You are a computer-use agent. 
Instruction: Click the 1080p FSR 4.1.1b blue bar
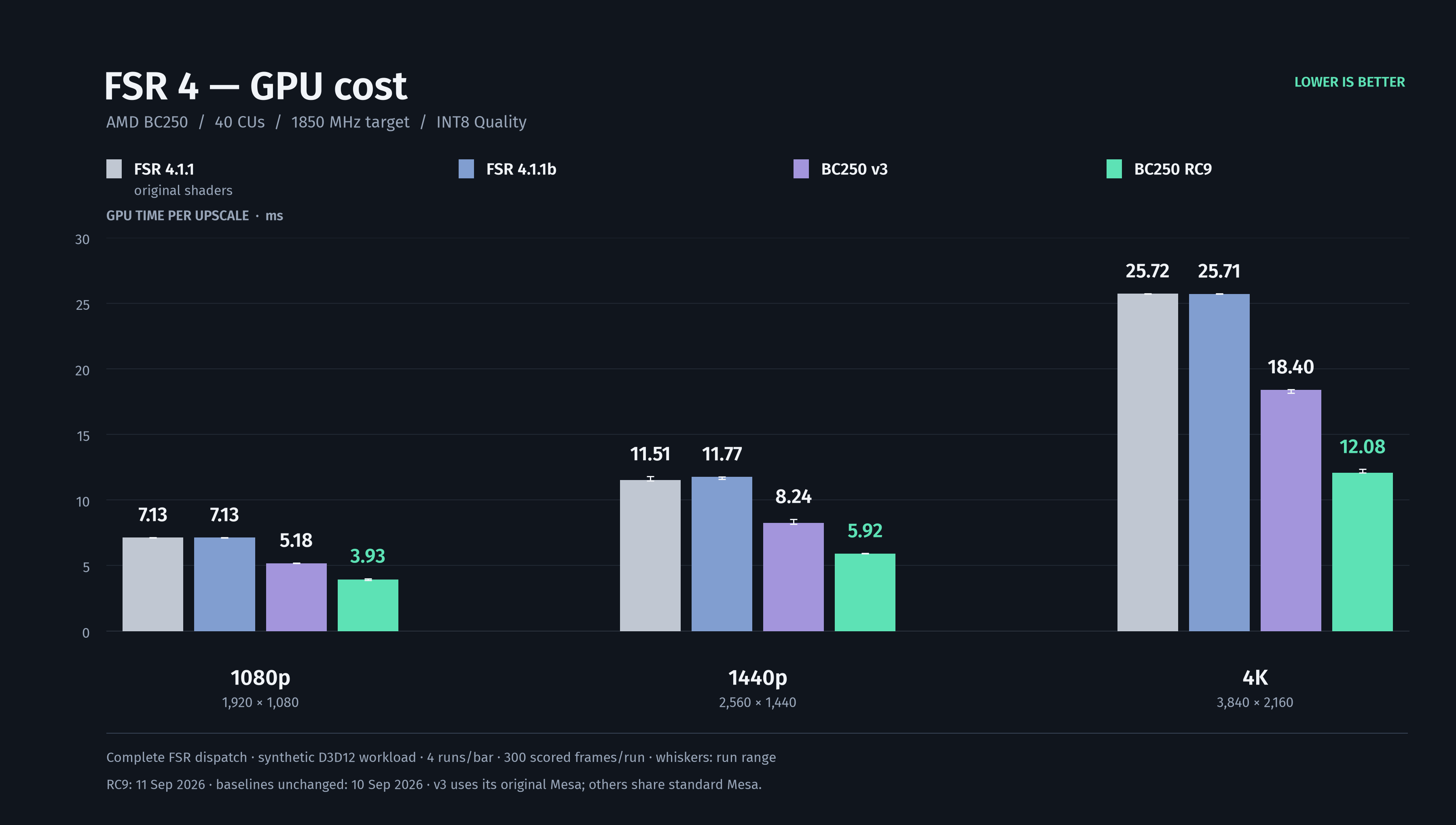pos(224,584)
